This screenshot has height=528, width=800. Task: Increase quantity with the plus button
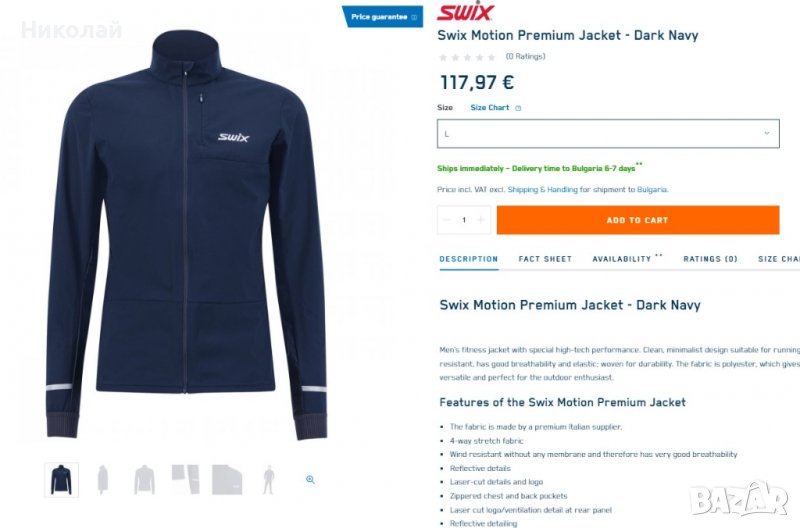click(x=481, y=220)
